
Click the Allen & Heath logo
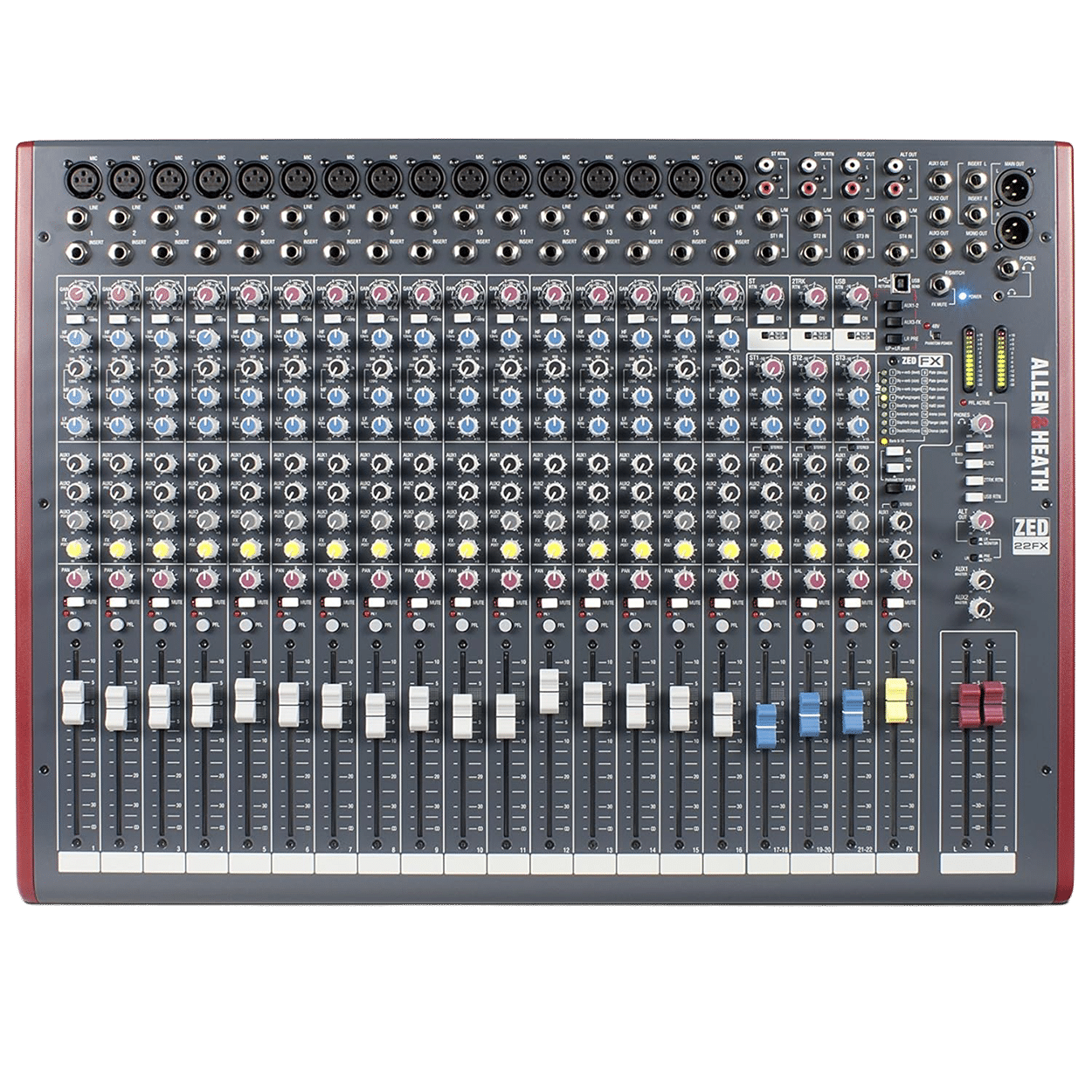1040,424
